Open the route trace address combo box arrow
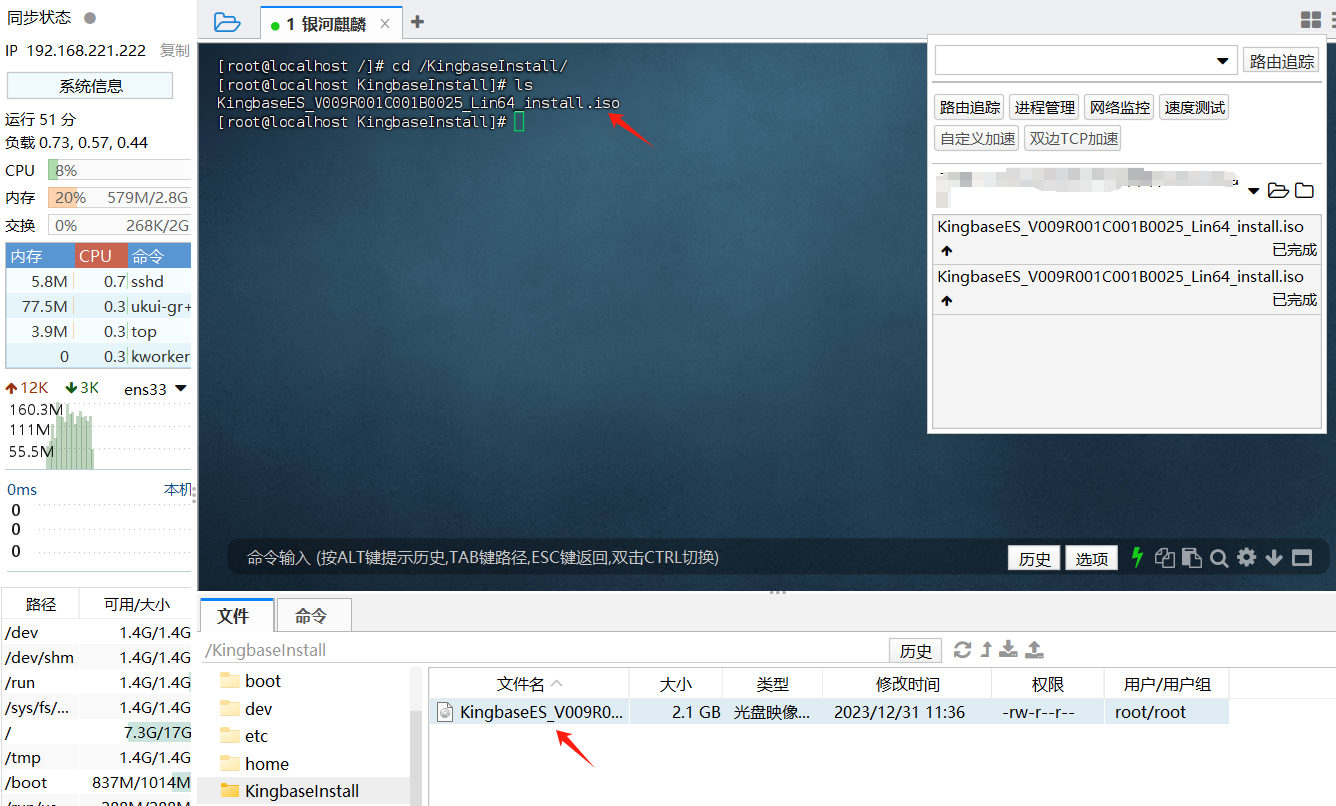 (1222, 61)
